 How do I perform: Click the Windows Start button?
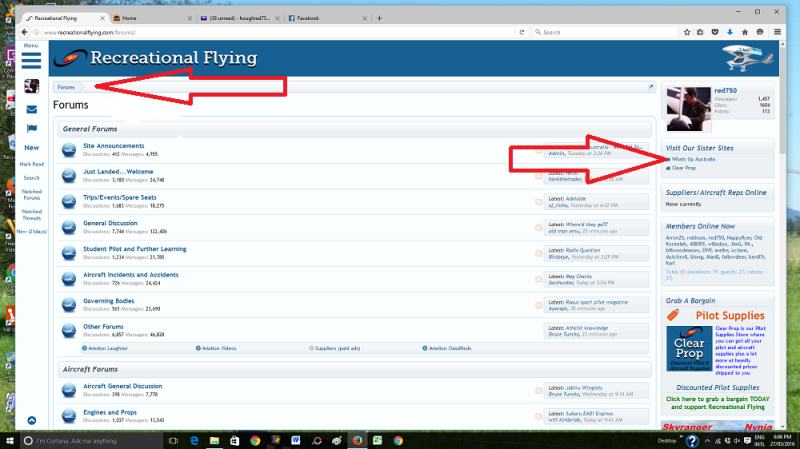click(x=9, y=441)
